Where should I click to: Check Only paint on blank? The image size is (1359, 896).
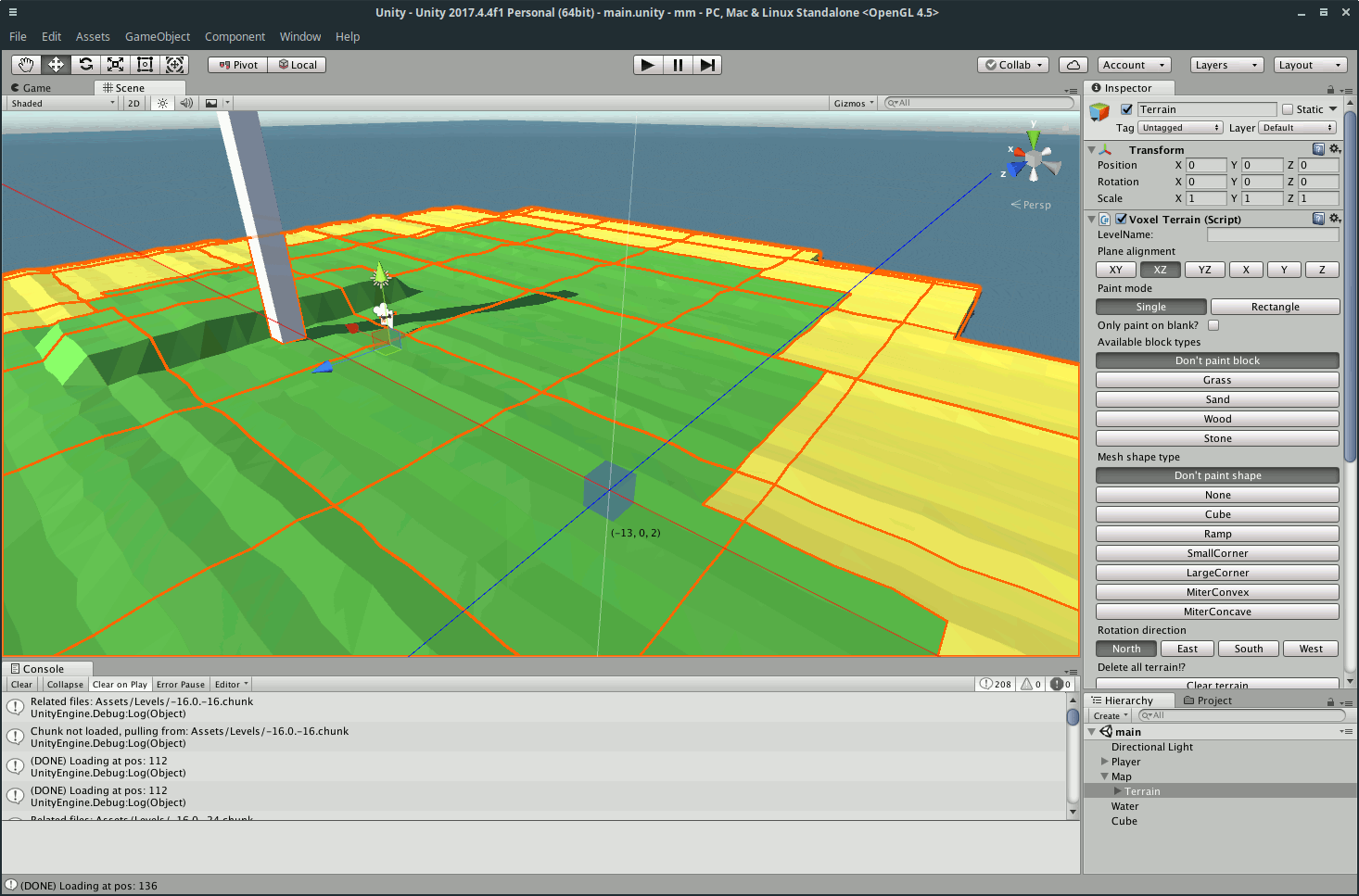[x=1213, y=325]
